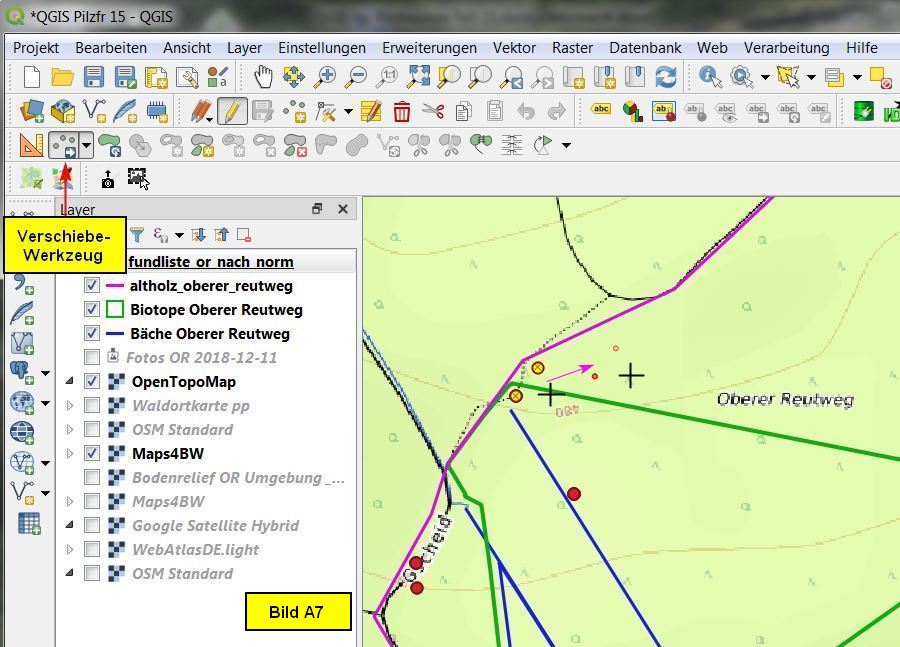This screenshot has width=900, height=647.
Task: Click the Refresh map icon
Action: pyautogui.click(x=665, y=77)
